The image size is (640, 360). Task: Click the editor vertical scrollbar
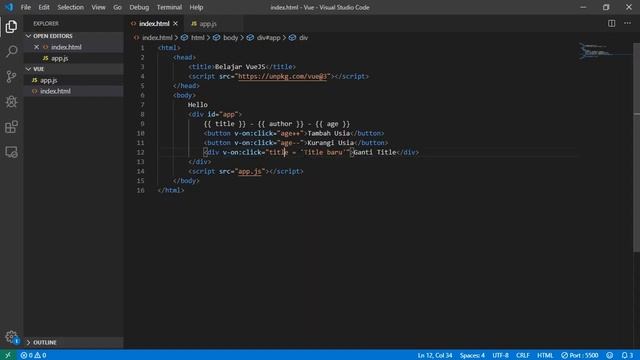[636, 147]
